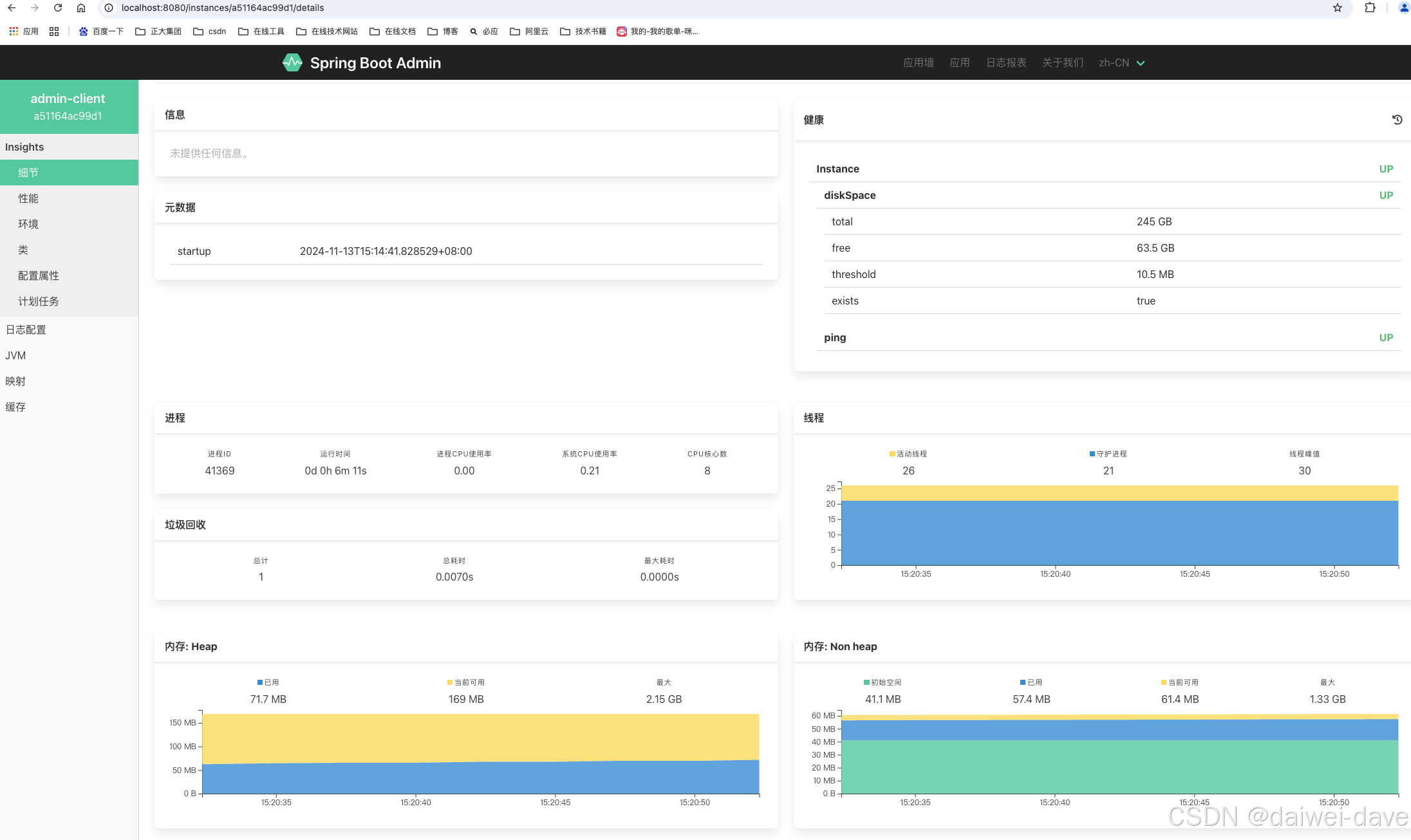Click the startup timestamp value

click(x=386, y=251)
